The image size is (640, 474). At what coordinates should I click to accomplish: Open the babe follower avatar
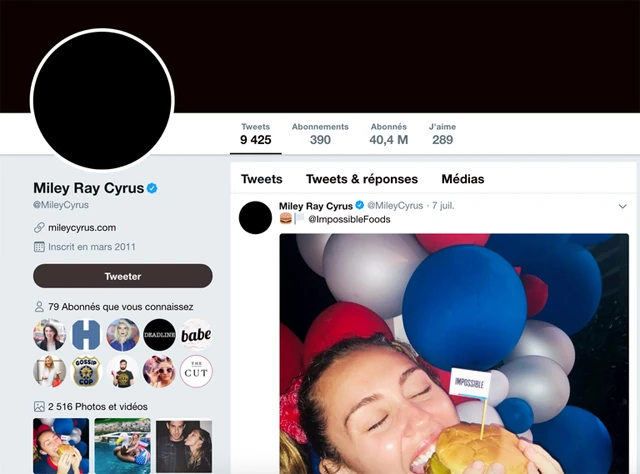coord(196,335)
